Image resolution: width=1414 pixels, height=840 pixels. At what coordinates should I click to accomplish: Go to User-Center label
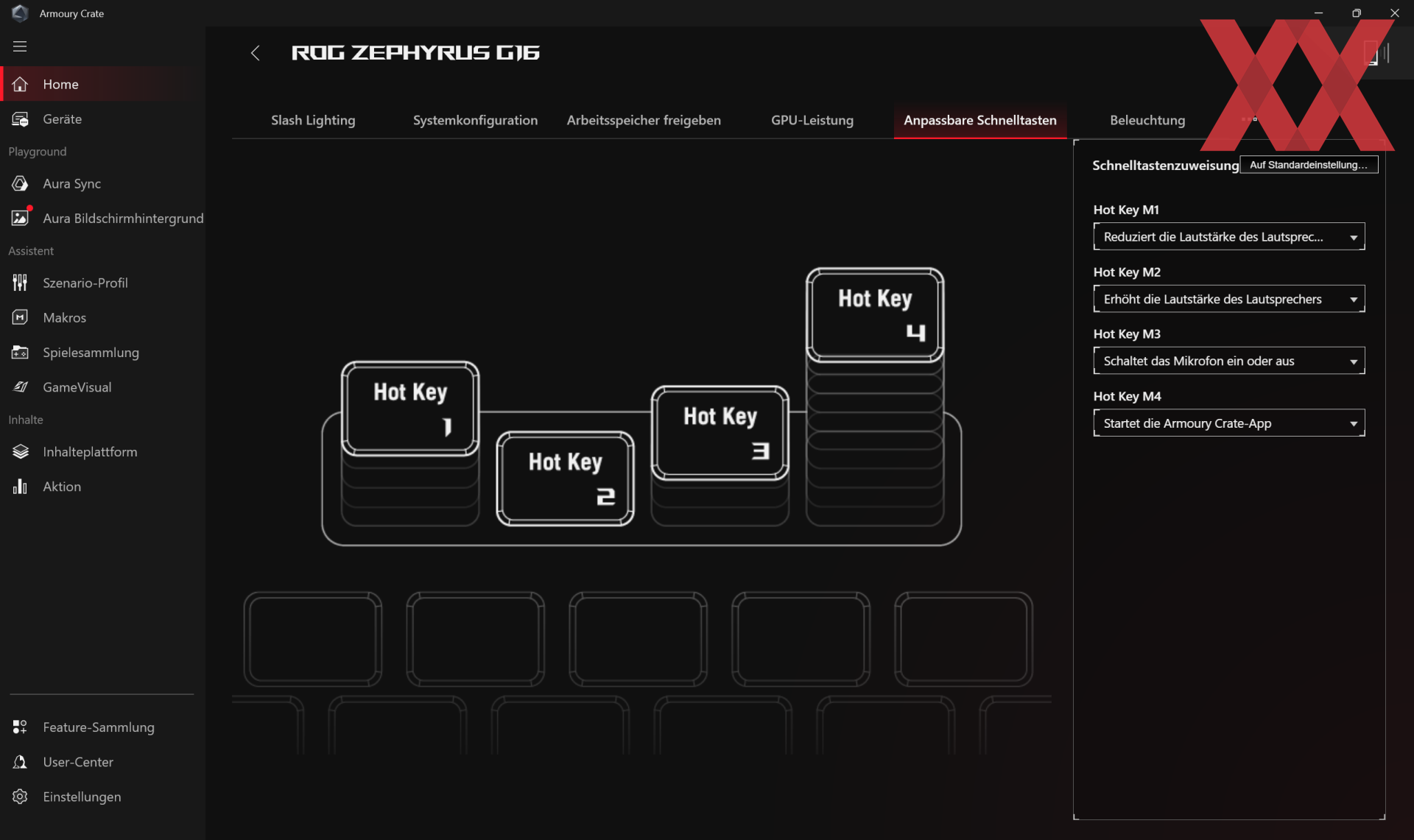tap(78, 762)
